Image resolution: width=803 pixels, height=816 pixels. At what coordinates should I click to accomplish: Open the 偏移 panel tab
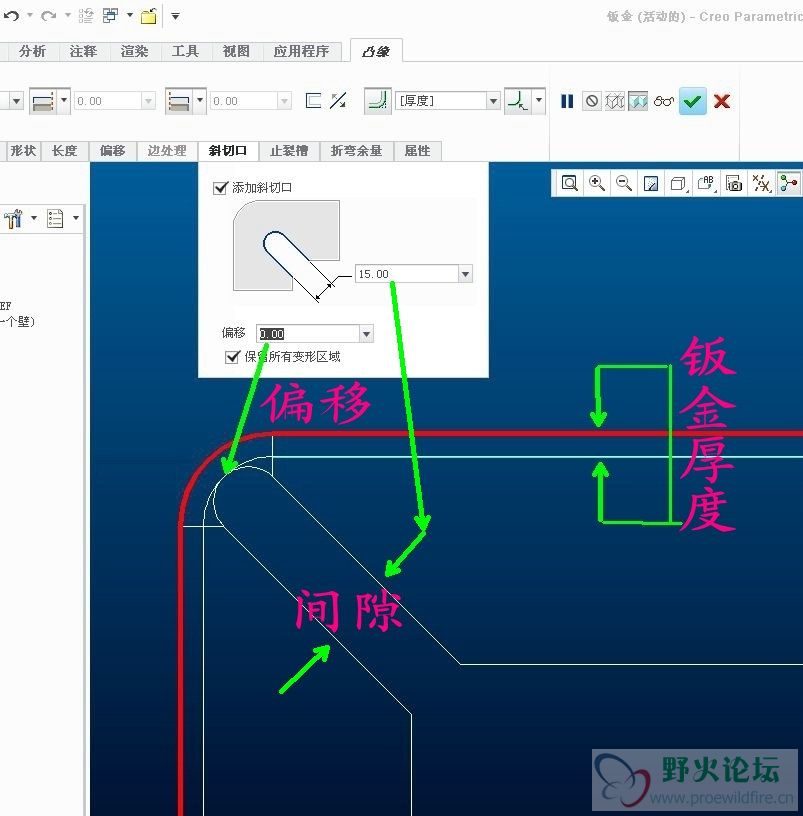coord(112,151)
